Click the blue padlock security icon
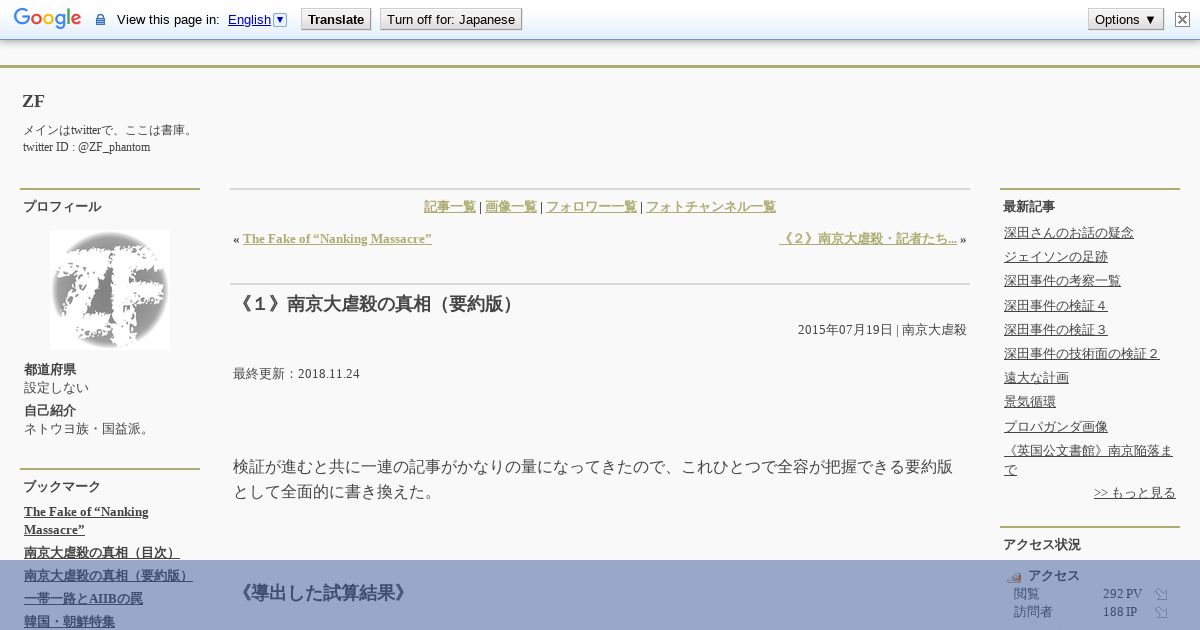The image size is (1200, 630). 100,20
